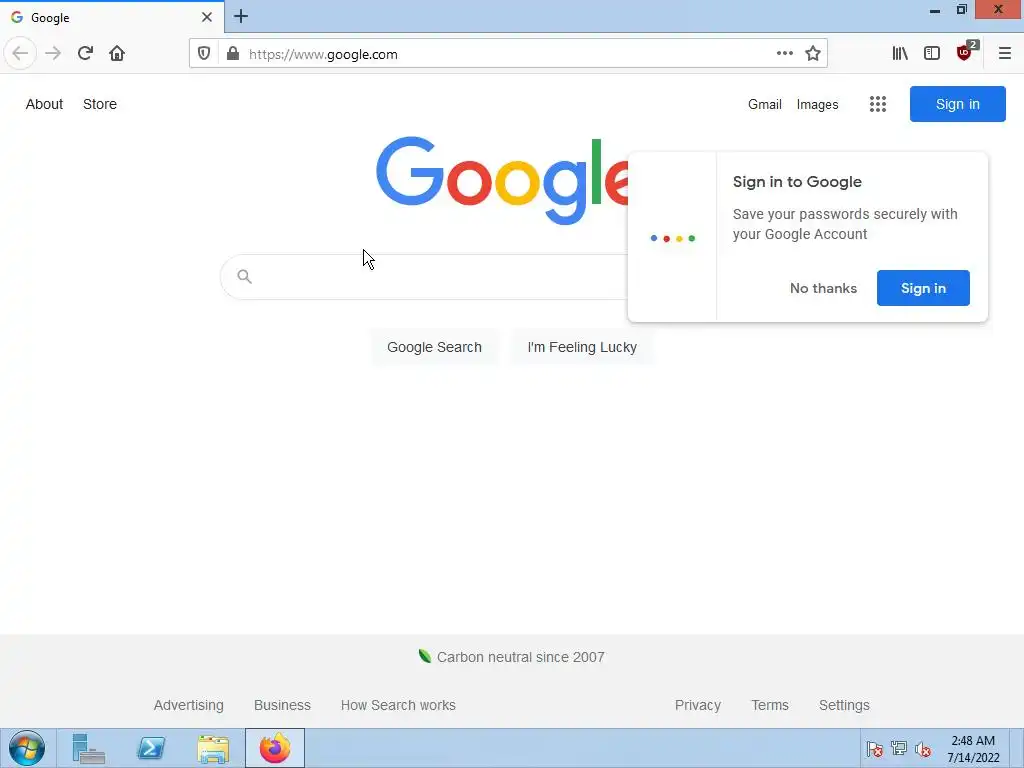
Task: Open the Privacy footer link
Action: [x=697, y=705]
